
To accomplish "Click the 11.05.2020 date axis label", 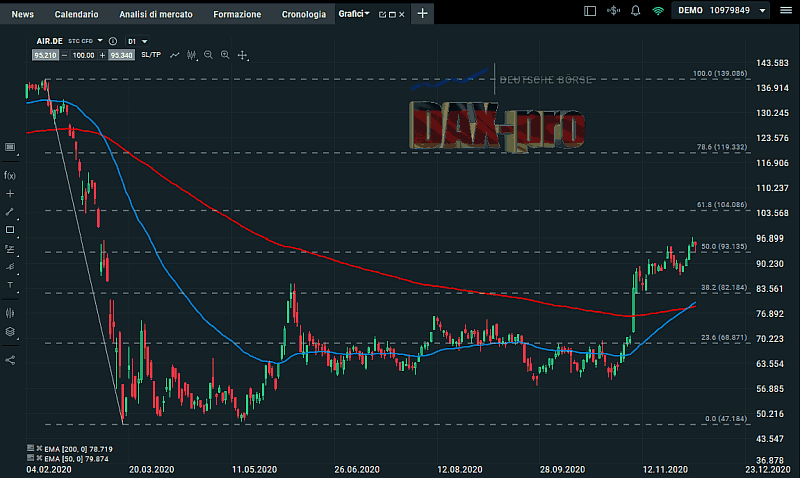I will pos(254,469).
